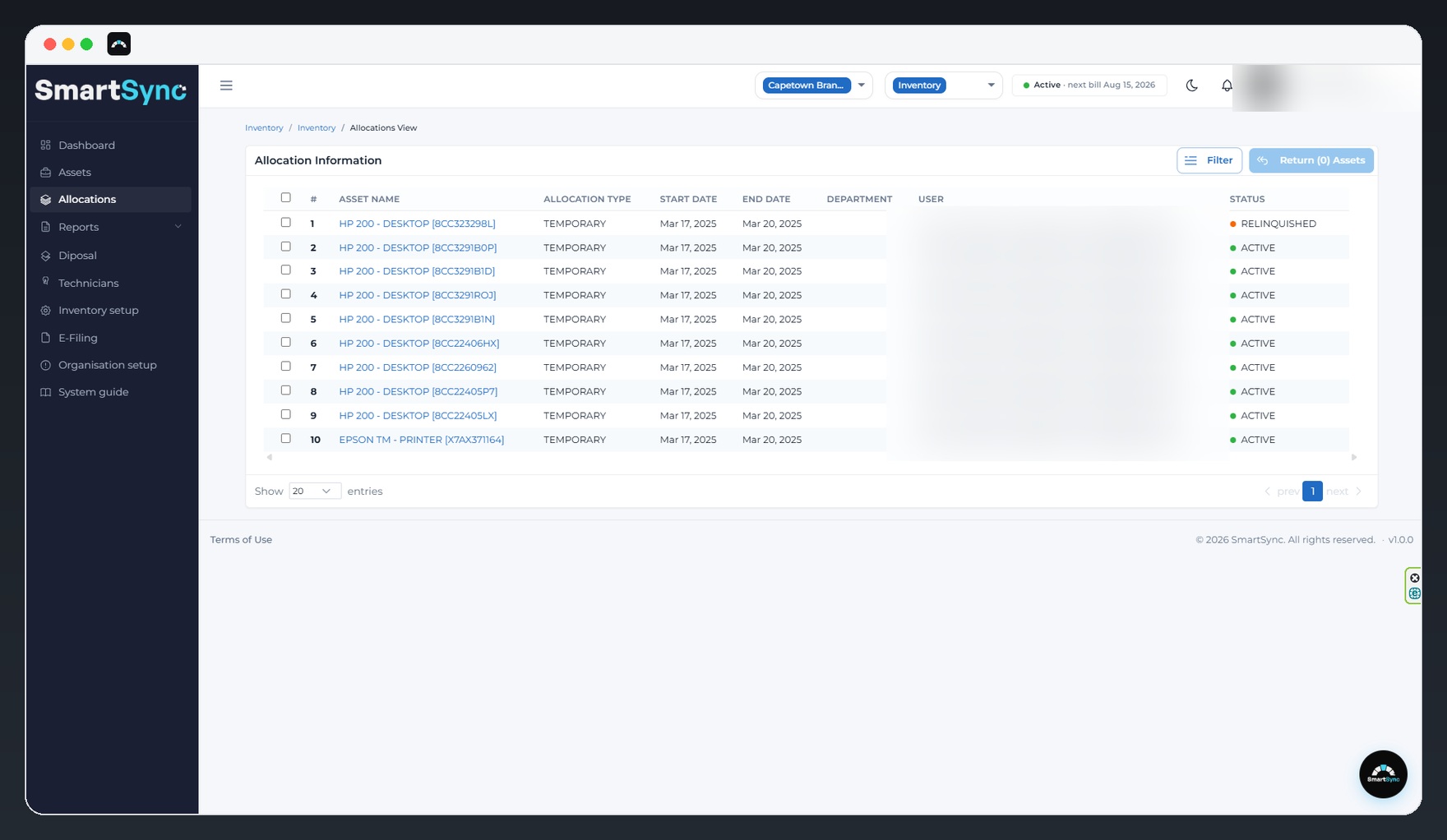
Task: Click the next pagination control
Action: click(x=1344, y=491)
